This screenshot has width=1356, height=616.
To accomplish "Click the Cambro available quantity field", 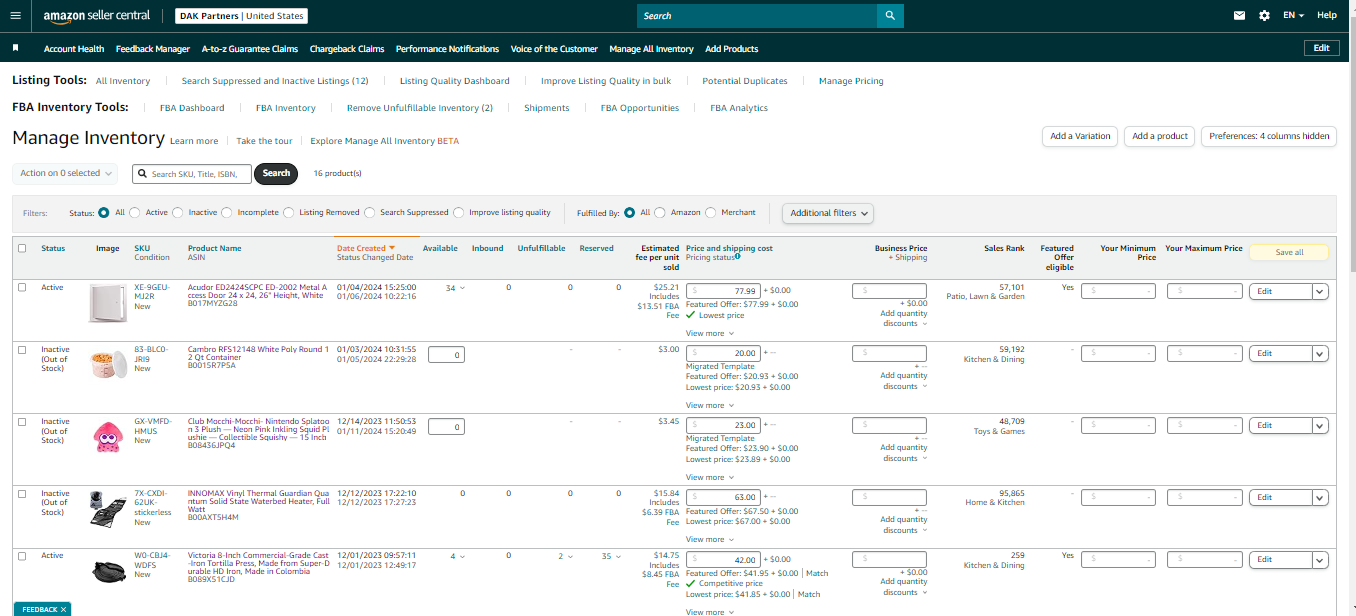I will coord(446,355).
